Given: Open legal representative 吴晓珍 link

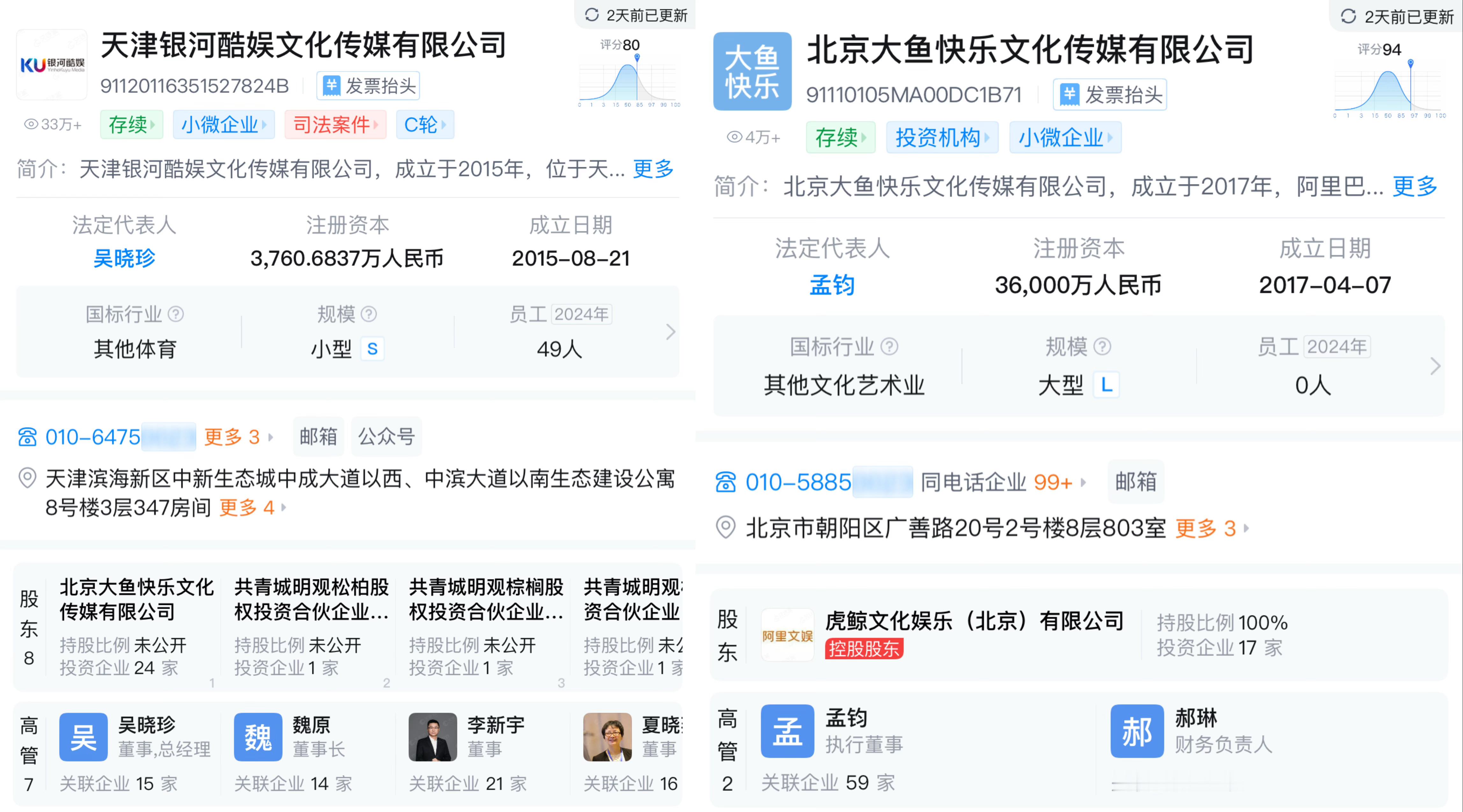Looking at the screenshot, I should 124,258.
